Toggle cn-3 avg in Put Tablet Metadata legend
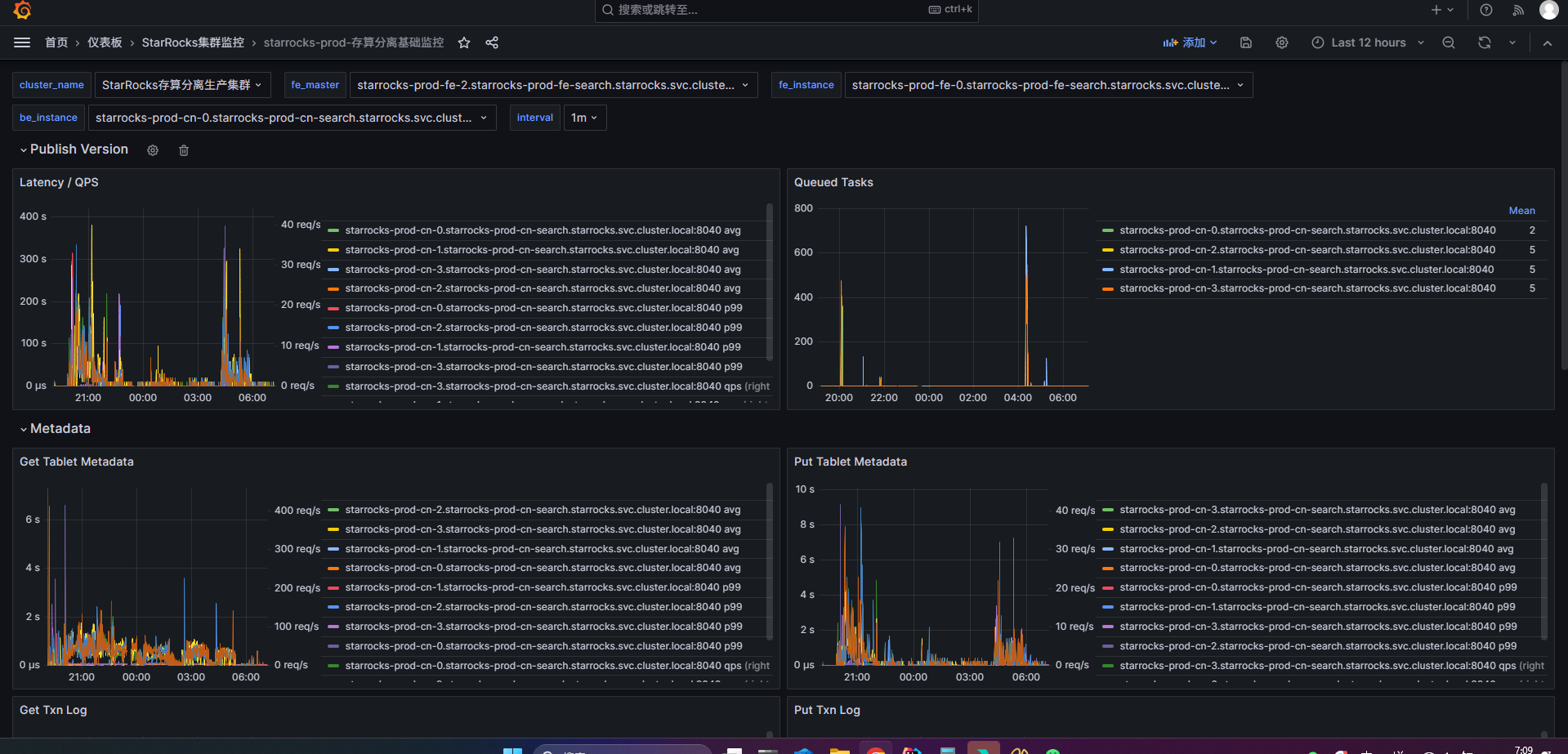This screenshot has width=1568, height=754. 1317,510
